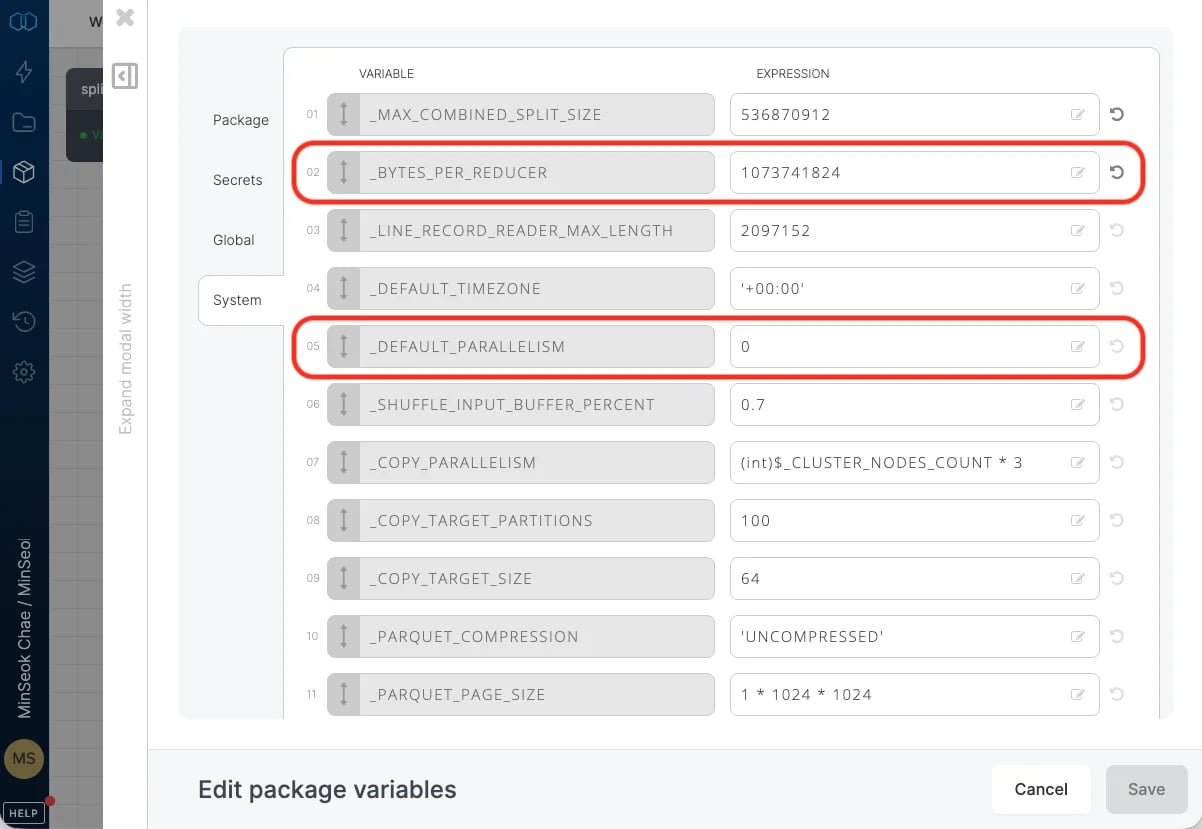Click reorder handle for _BYTES_PER_REDUCER

(344, 172)
